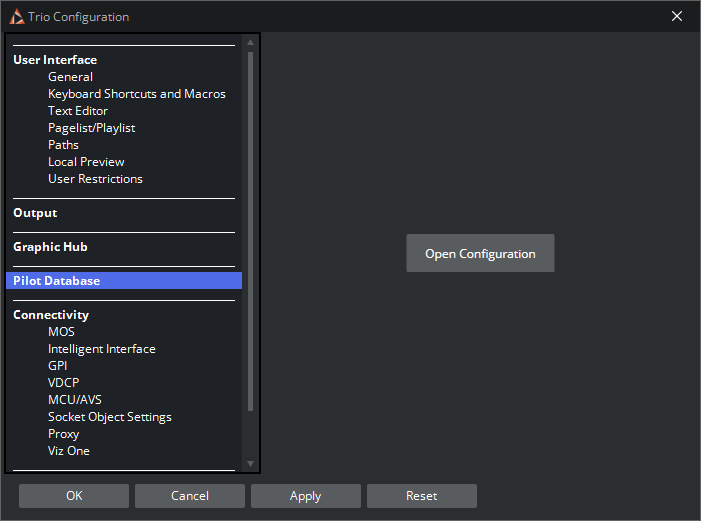The image size is (701, 521).
Task: Select the User Interface section header
Action: (x=55, y=60)
